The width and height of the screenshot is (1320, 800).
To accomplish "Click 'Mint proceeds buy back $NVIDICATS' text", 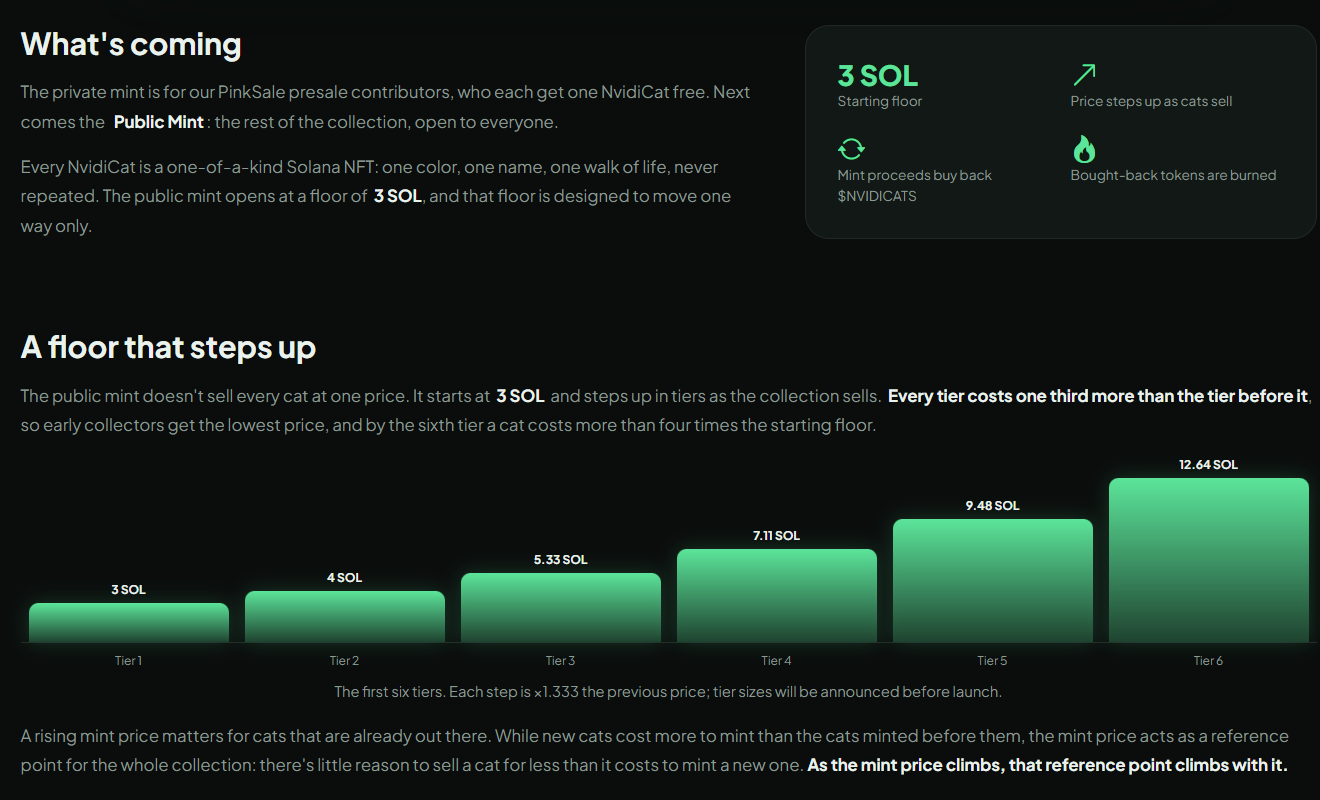I will click(915, 185).
